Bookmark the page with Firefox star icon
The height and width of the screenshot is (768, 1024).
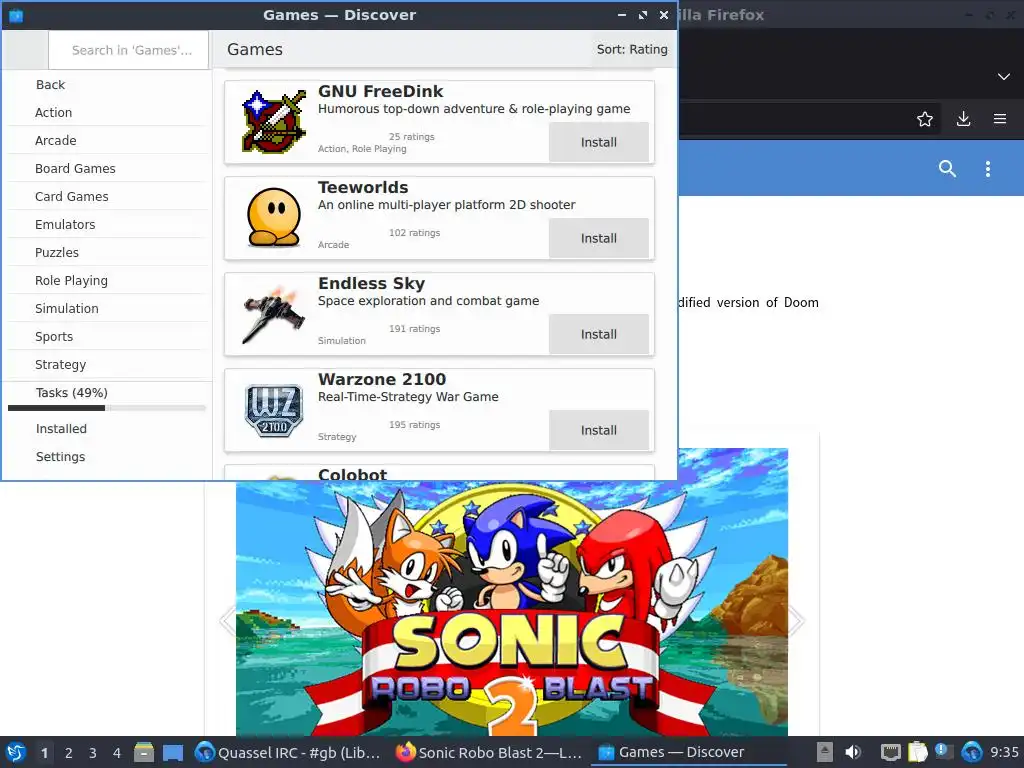(x=925, y=119)
